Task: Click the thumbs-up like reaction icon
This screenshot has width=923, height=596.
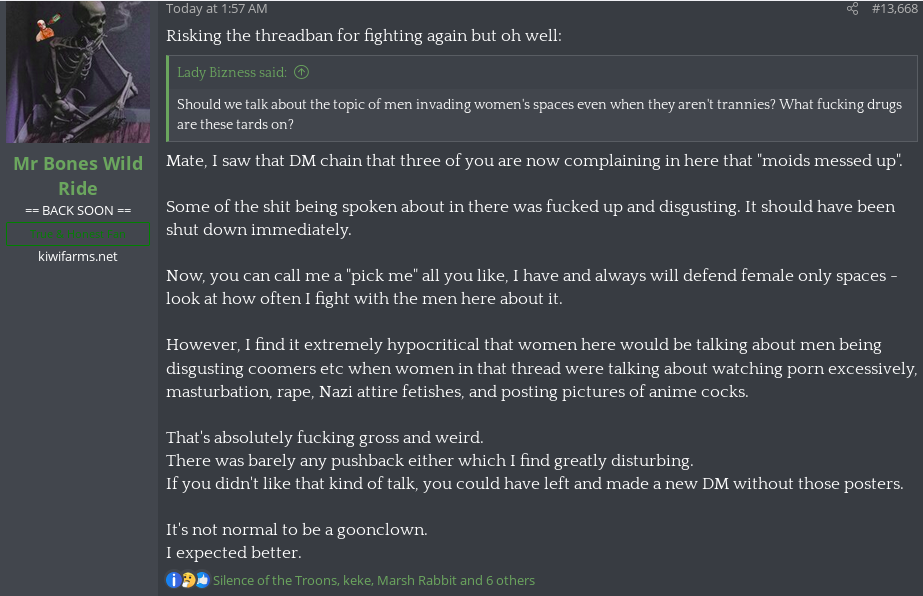Action: point(202,580)
